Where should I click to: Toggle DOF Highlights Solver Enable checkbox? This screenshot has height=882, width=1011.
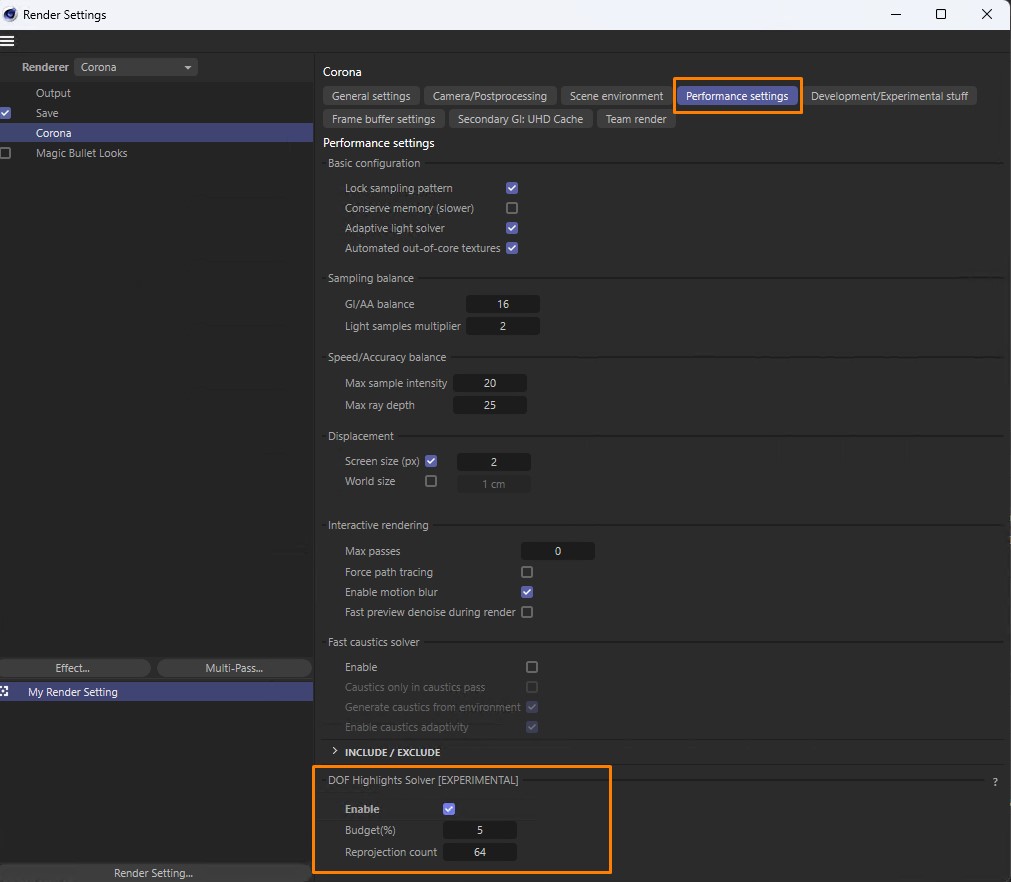click(x=449, y=808)
